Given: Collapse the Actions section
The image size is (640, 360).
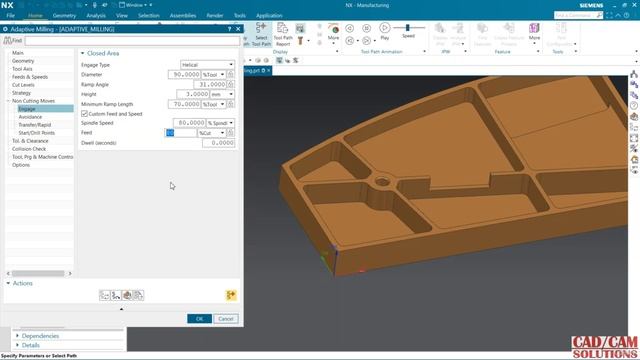Looking at the screenshot, I should click(x=8, y=283).
